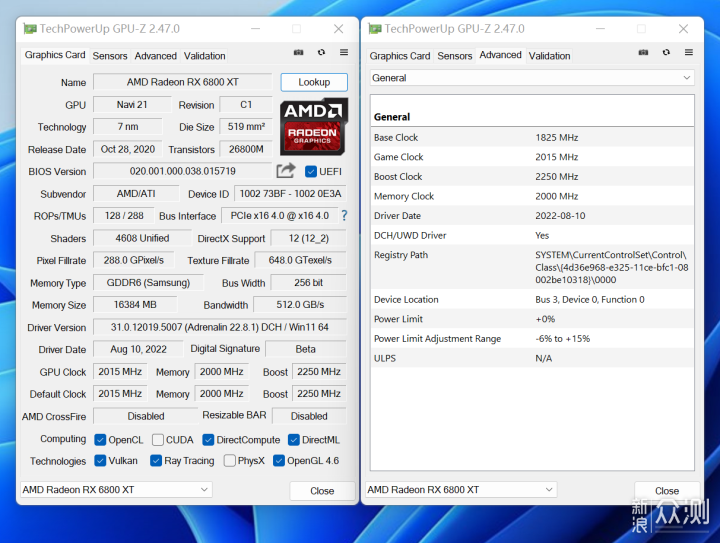Open GPU selector dropdown in right window
Image resolution: width=720 pixels, height=543 pixels.
pyautogui.click(x=461, y=490)
